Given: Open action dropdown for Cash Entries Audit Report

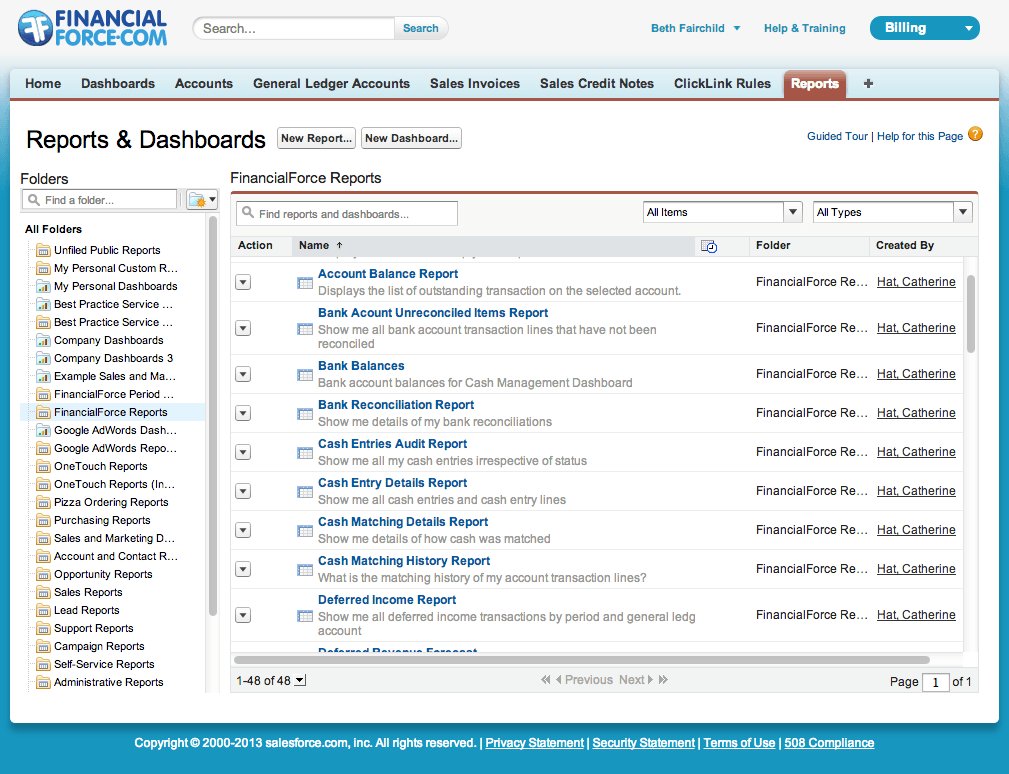Looking at the screenshot, I should [x=243, y=453].
